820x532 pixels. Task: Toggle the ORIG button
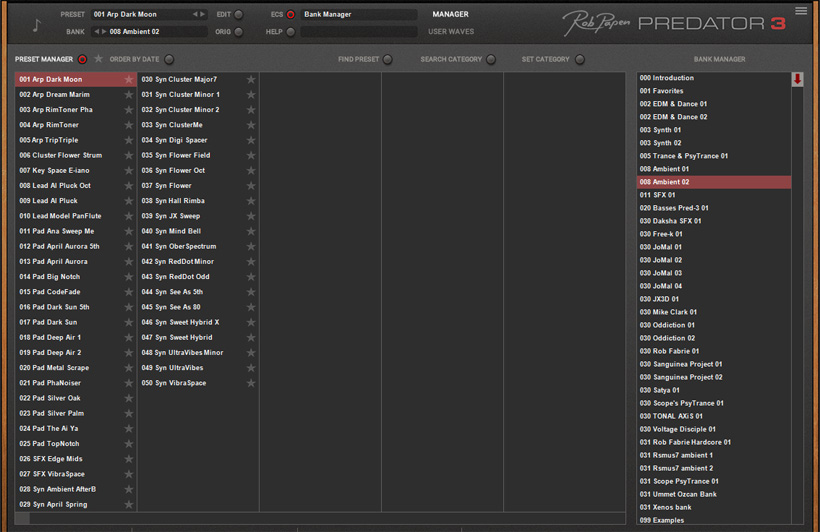(238, 32)
